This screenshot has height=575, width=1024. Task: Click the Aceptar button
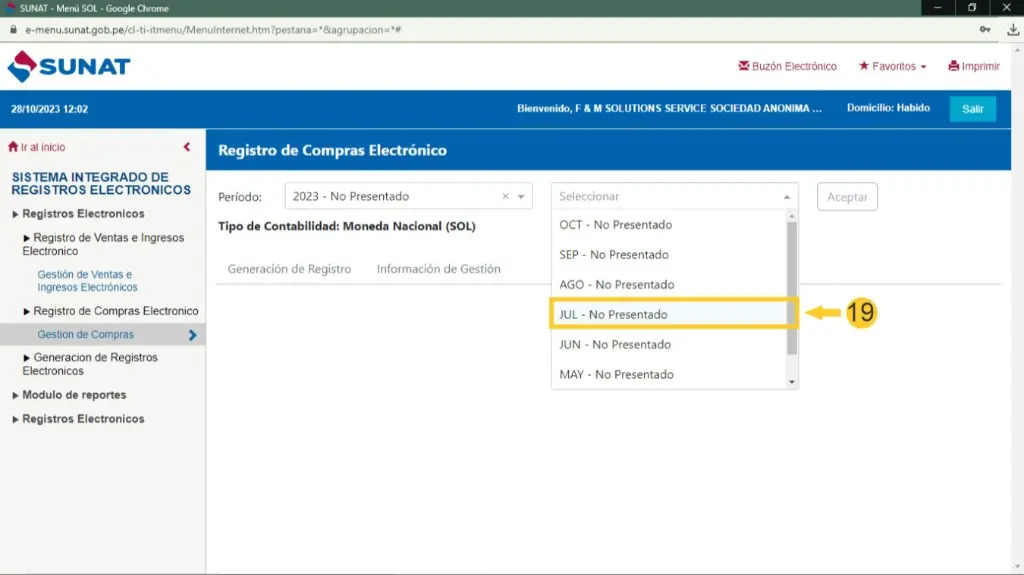point(847,197)
